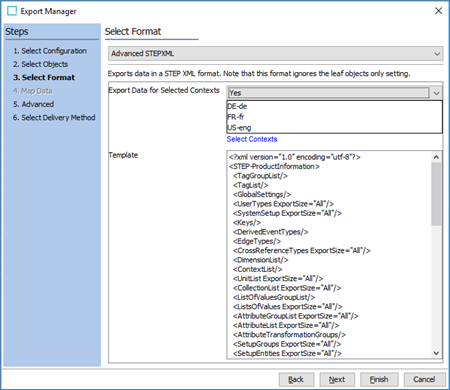Open the Advanced STEPXML format dropdown
This screenshot has height=390, width=450.
tap(276, 53)
